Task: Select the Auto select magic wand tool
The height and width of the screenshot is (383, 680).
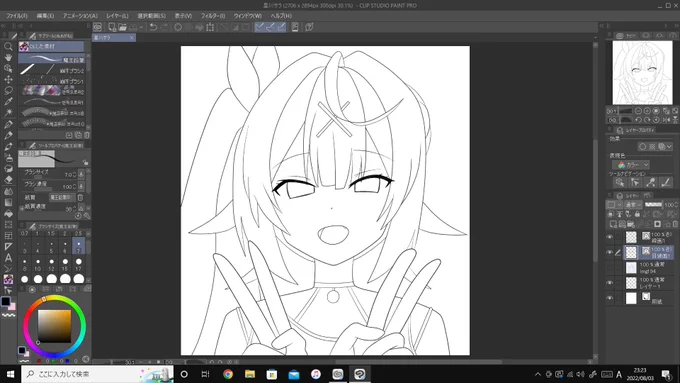Action: point(8,112)
